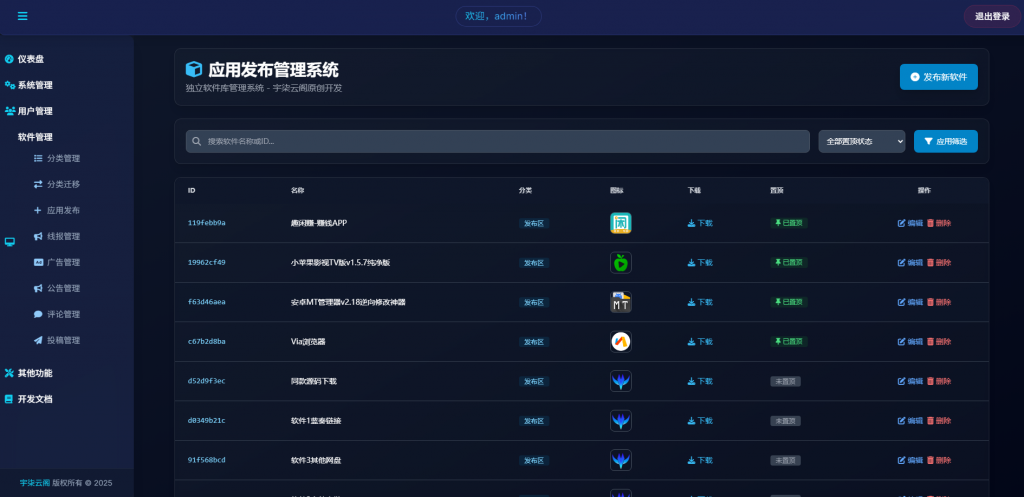Click the monitor icon in the sidebar

(x=10, y=242)
